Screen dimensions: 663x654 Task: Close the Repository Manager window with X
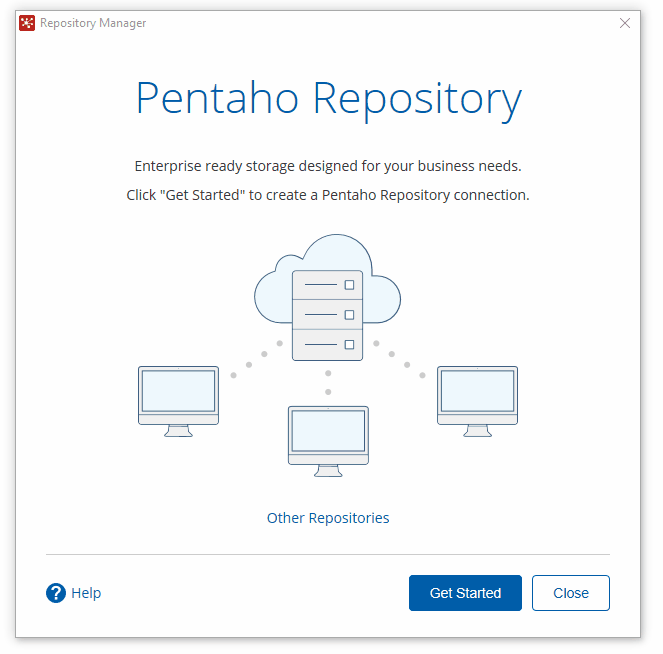point(625,23)
